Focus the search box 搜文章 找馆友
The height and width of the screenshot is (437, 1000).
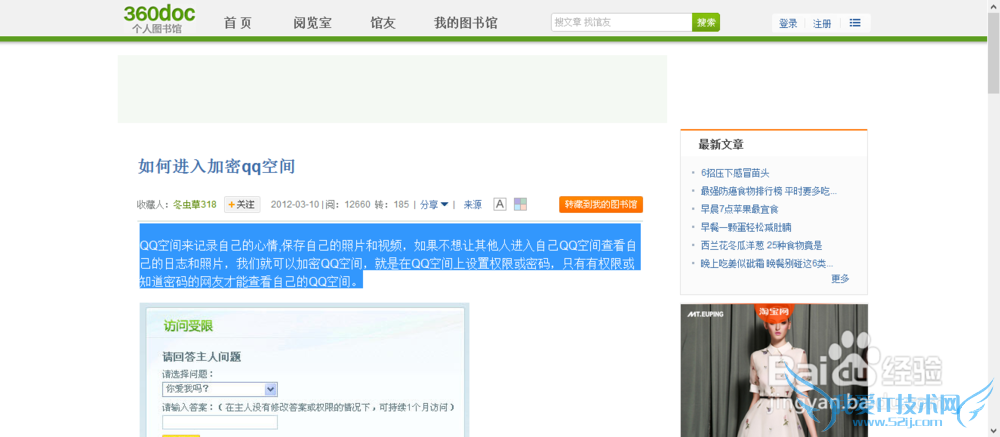(622, 22)
